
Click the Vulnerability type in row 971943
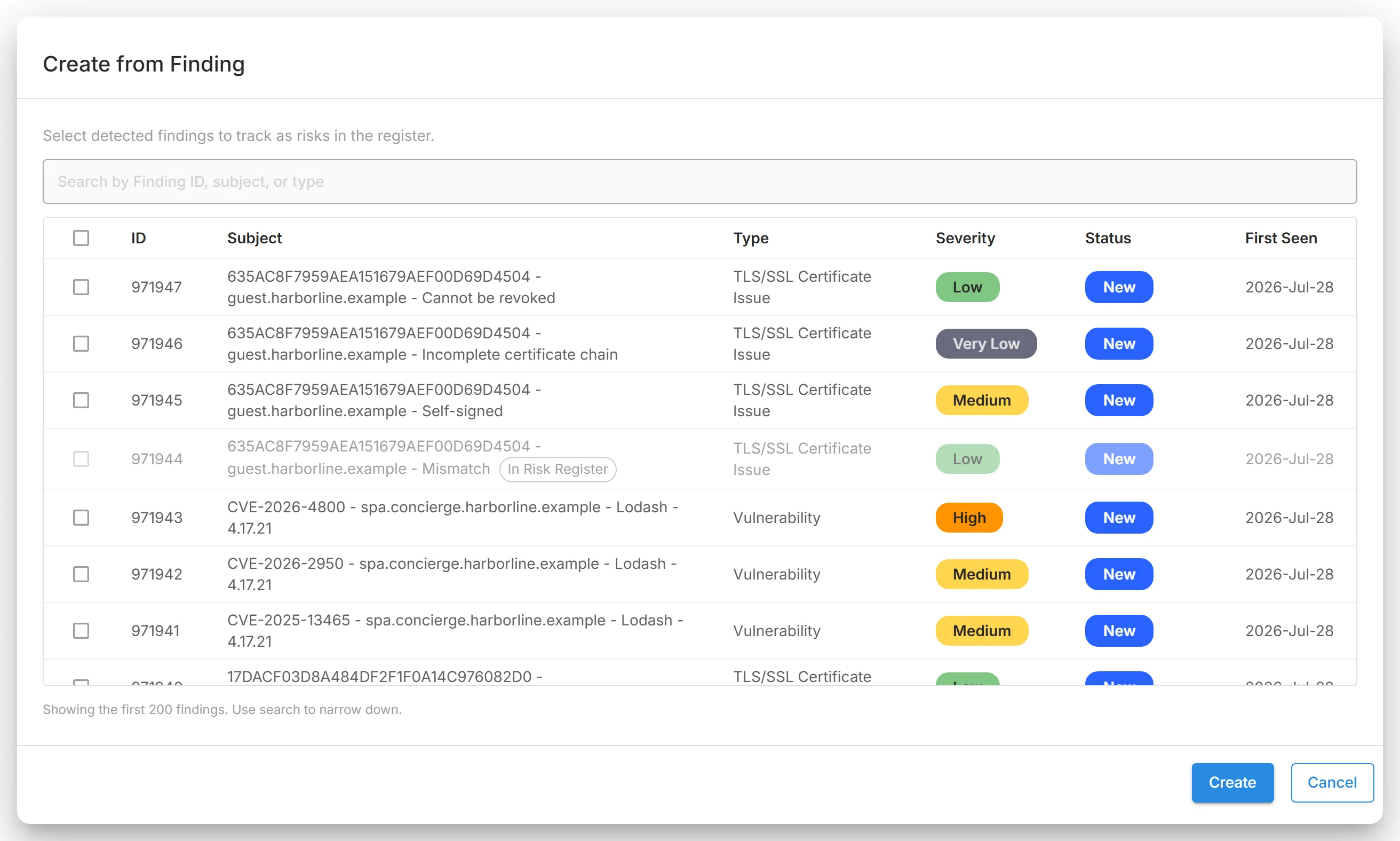[x=777, y=518]
